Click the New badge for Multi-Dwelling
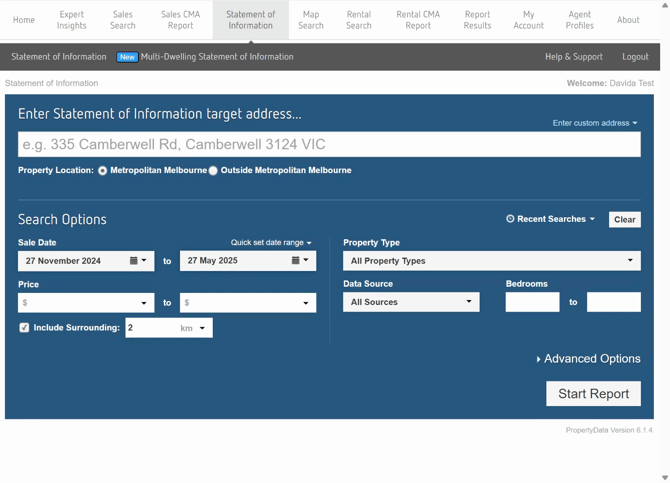This screenshot has width=670, height=483. coord(127,57)
